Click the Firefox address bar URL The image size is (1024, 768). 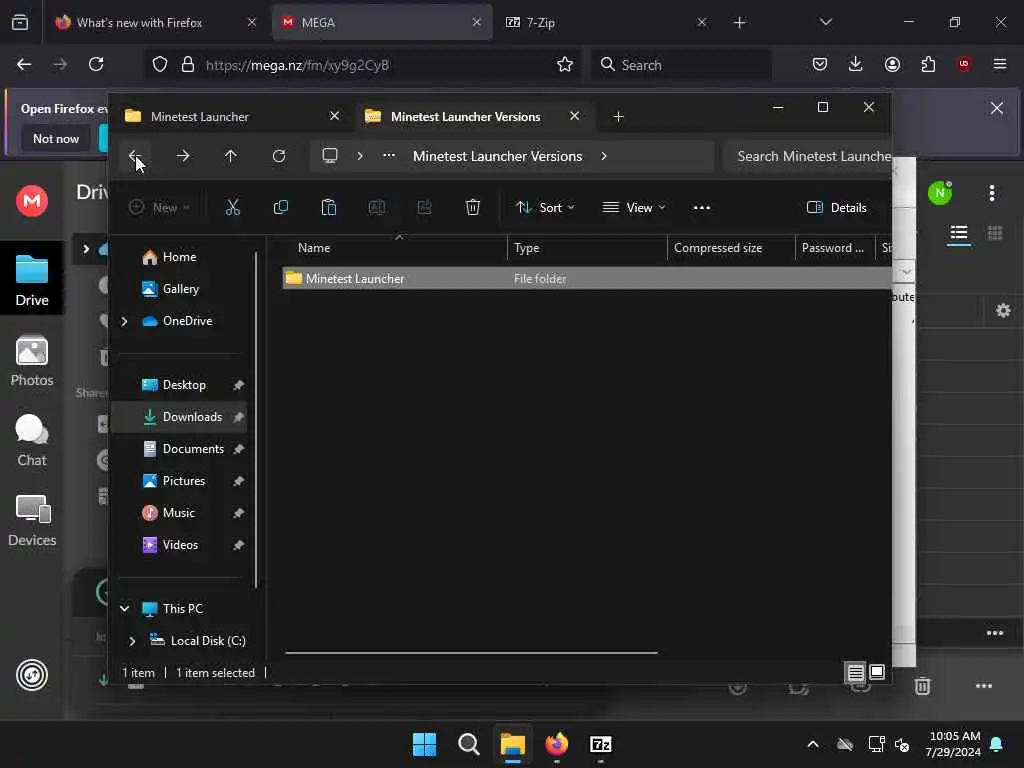click(297, 65)
